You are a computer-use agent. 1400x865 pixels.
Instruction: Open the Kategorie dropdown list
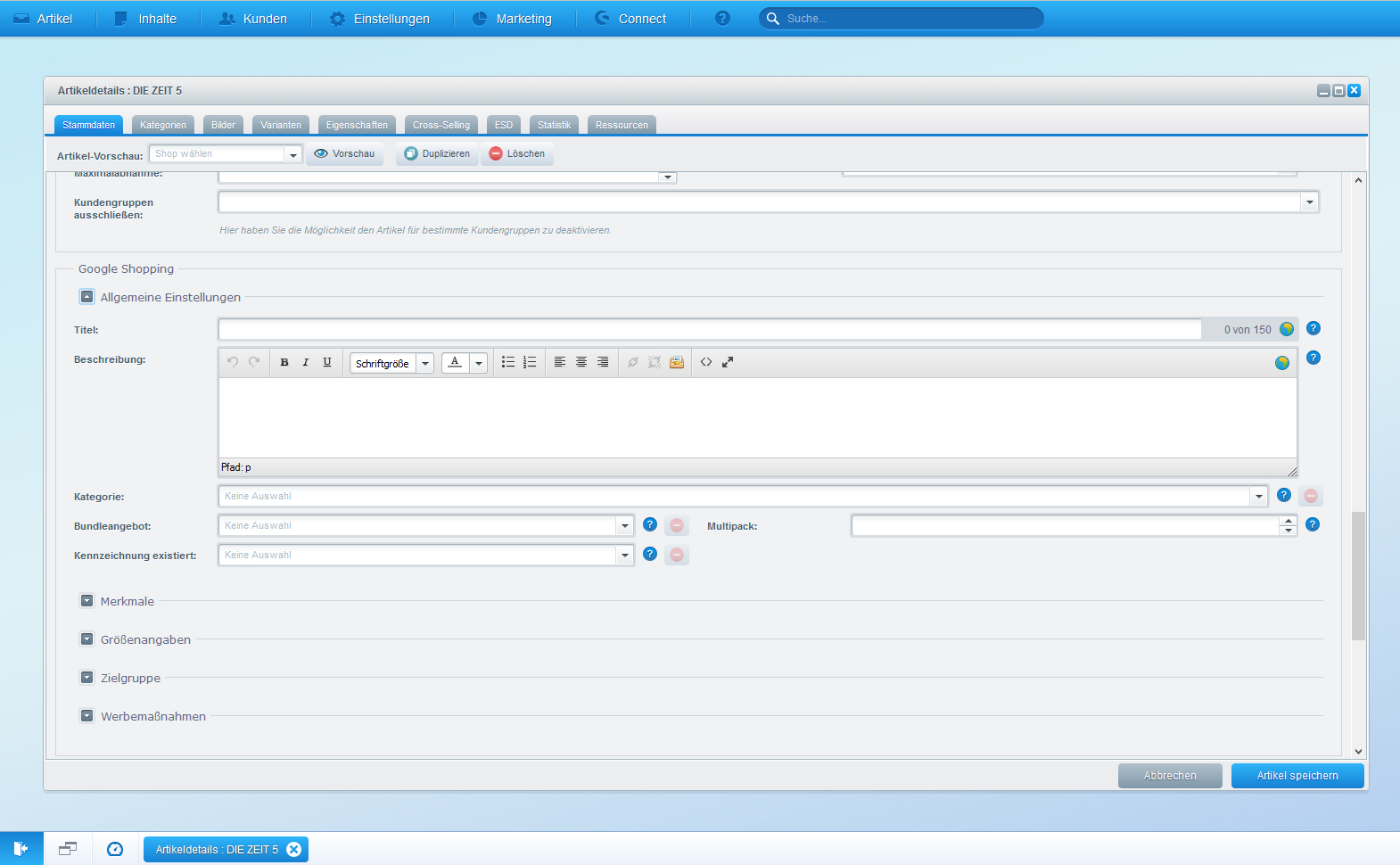[1258, 497]
